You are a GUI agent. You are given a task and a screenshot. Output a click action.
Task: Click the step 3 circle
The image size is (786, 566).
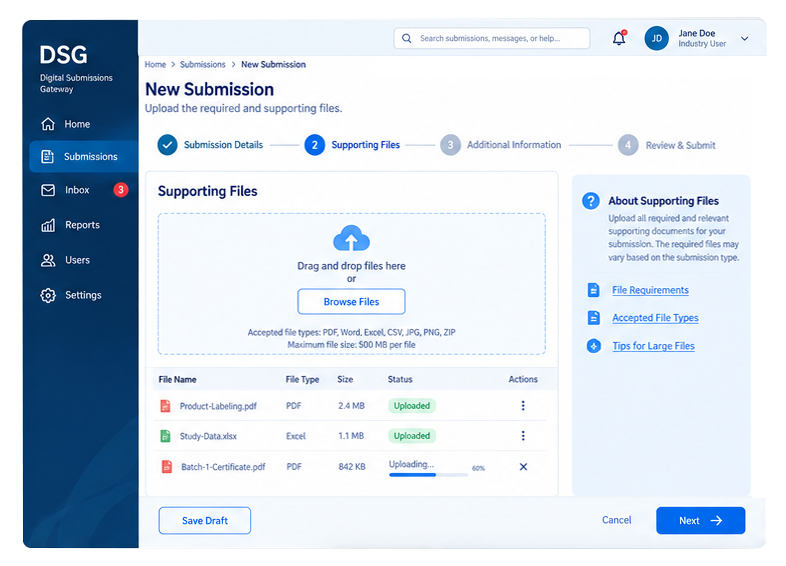[x=450, y=145]
